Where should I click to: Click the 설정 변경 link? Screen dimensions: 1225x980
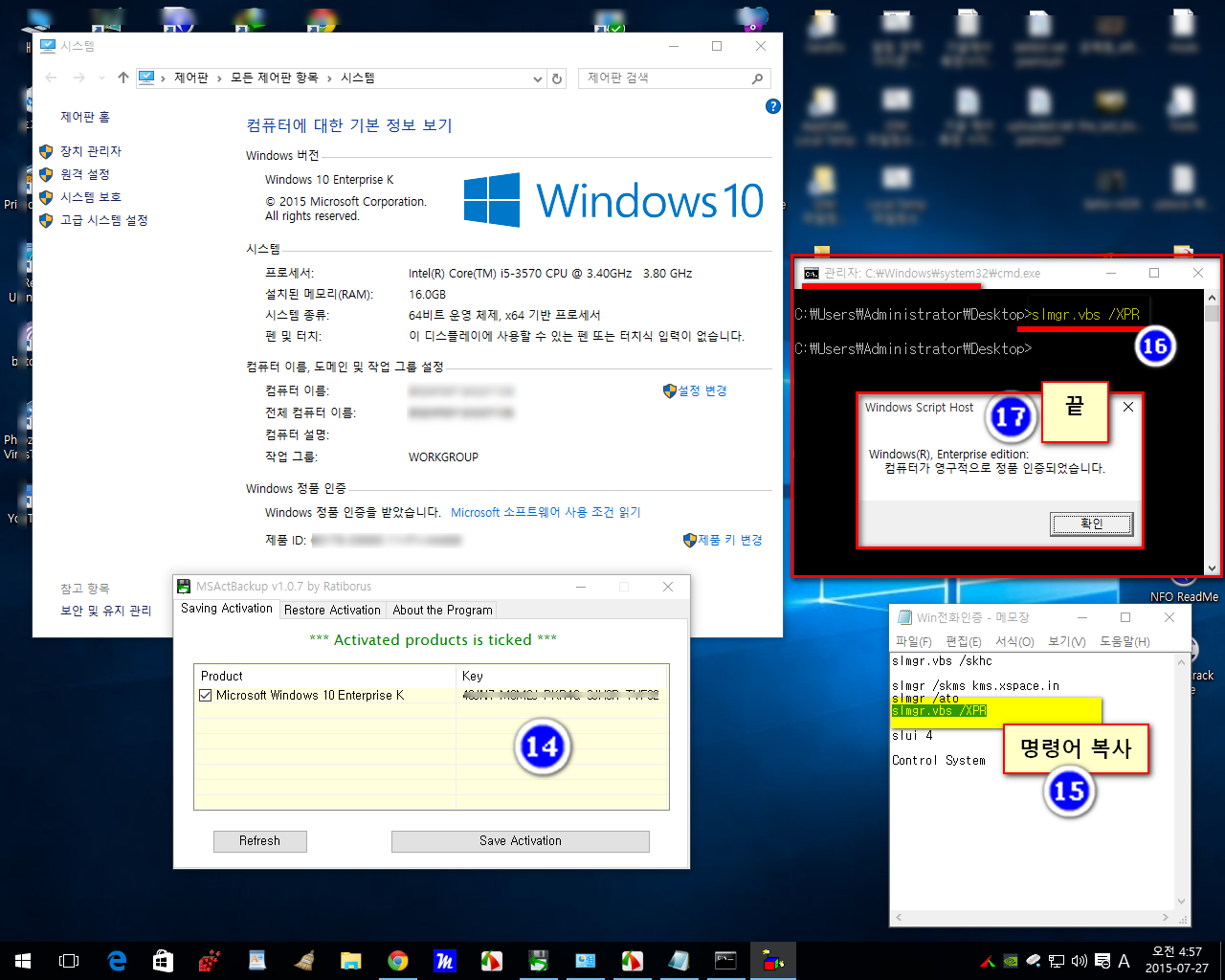[702, 390]
